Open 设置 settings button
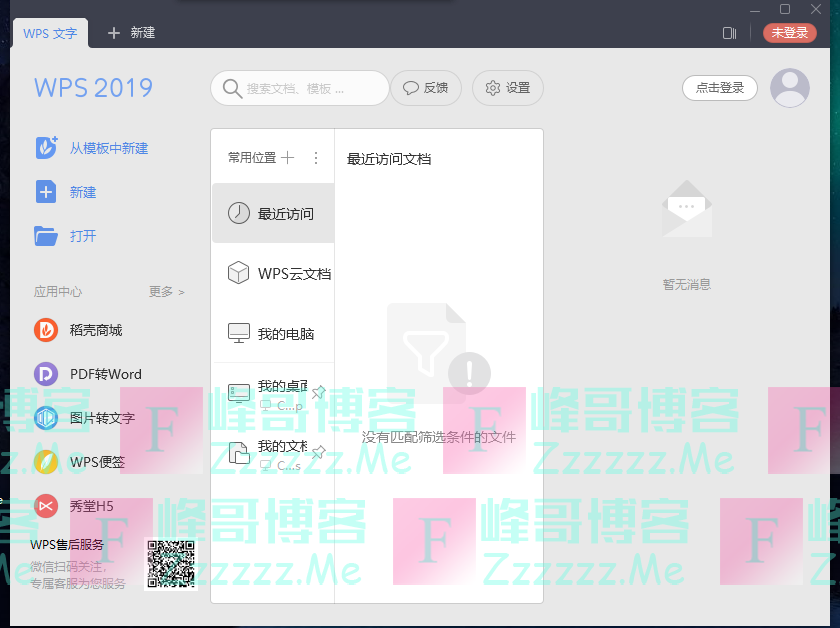 (x=507, y=88)
